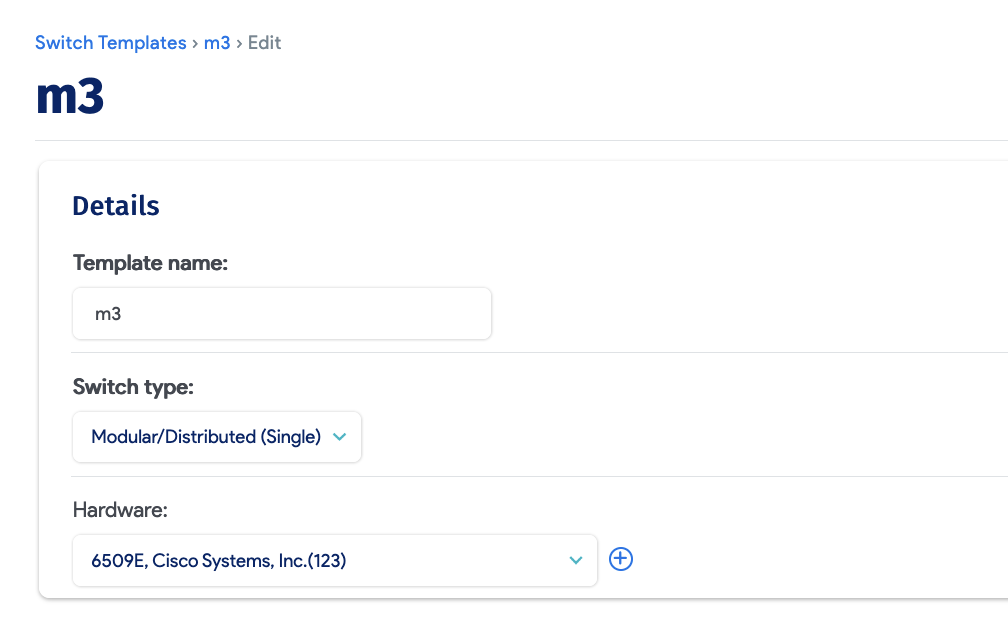Focus the Template name input field
The image size is (1008, 619).
300,314
